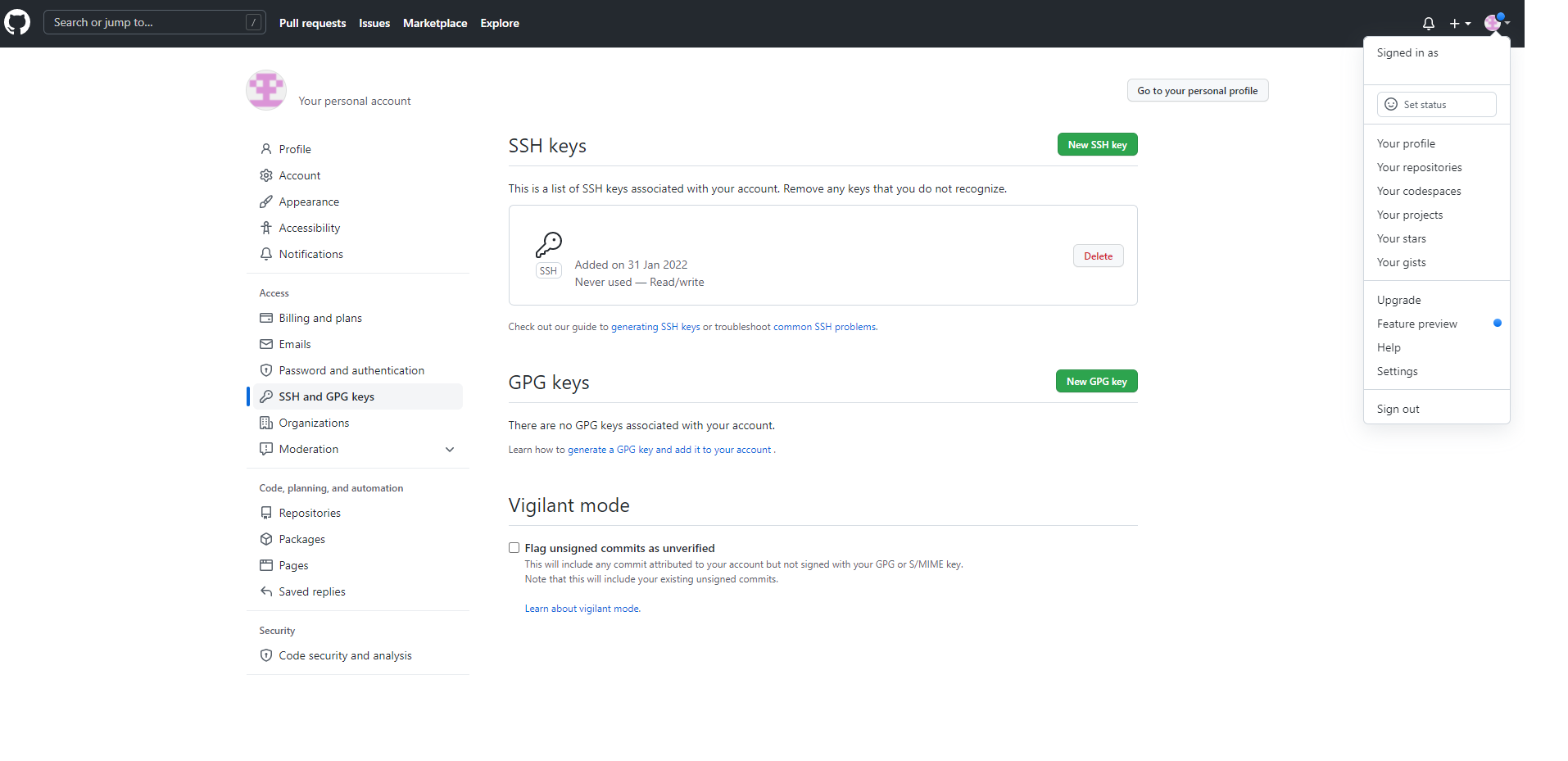Open Explore in top navigation
The width and height of the screenshot is (1568, 761).
(x=500, y=23)
